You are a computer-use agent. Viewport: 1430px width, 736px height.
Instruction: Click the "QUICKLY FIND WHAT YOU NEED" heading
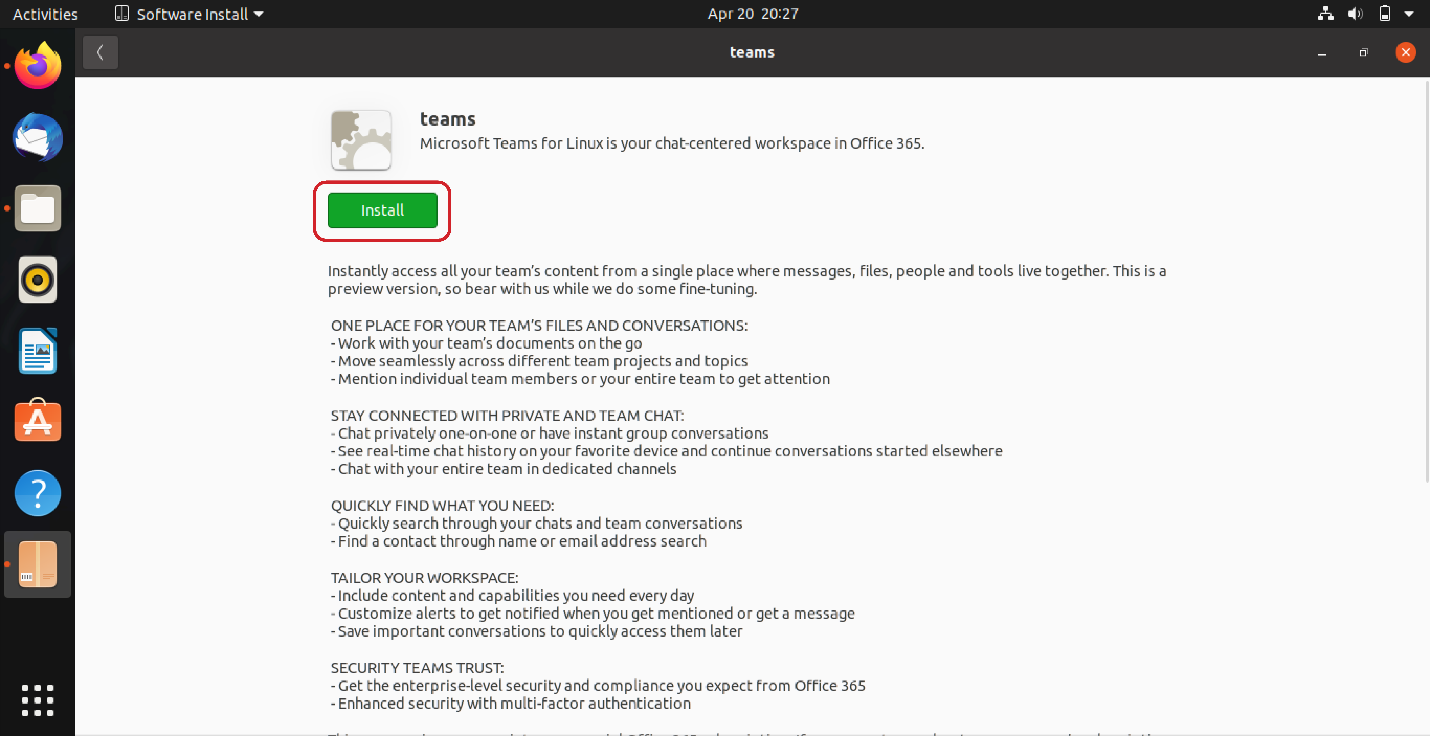coord(443,505)
